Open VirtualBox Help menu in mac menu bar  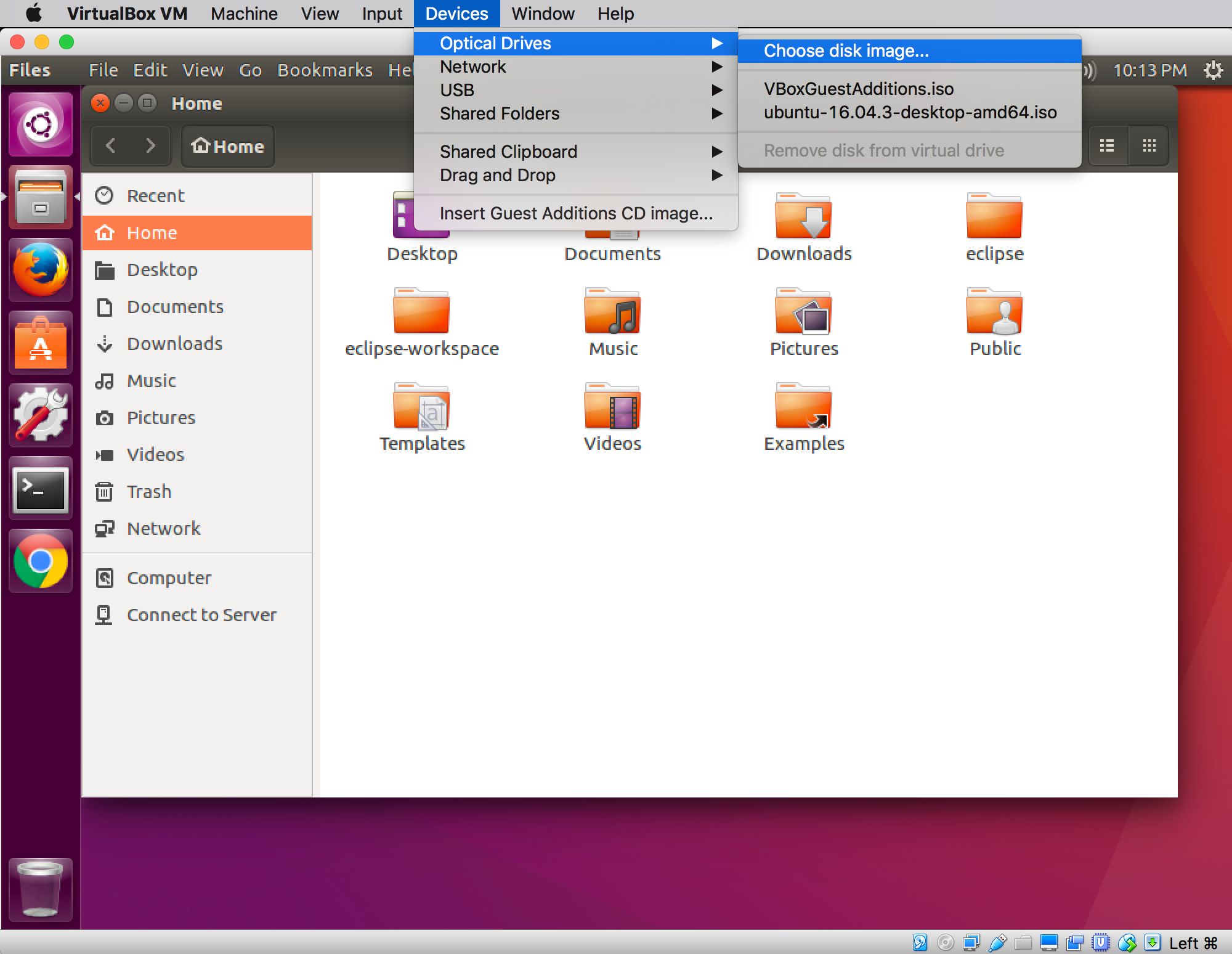615,14
